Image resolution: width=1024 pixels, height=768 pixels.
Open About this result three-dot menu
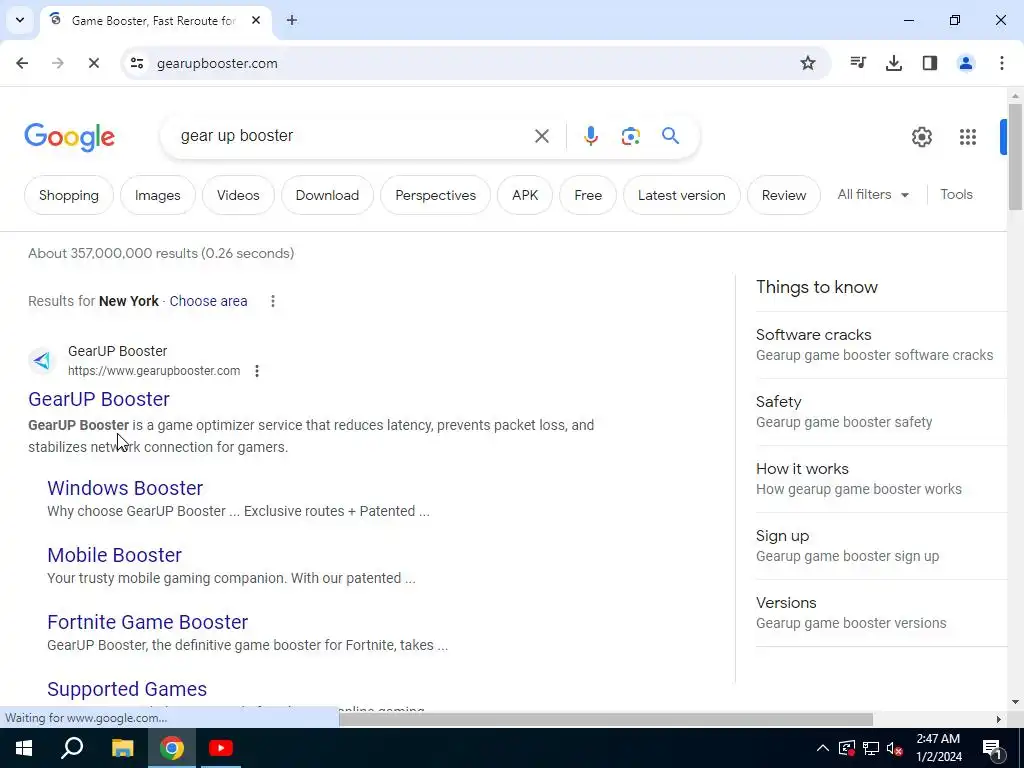tap(257, 371)
